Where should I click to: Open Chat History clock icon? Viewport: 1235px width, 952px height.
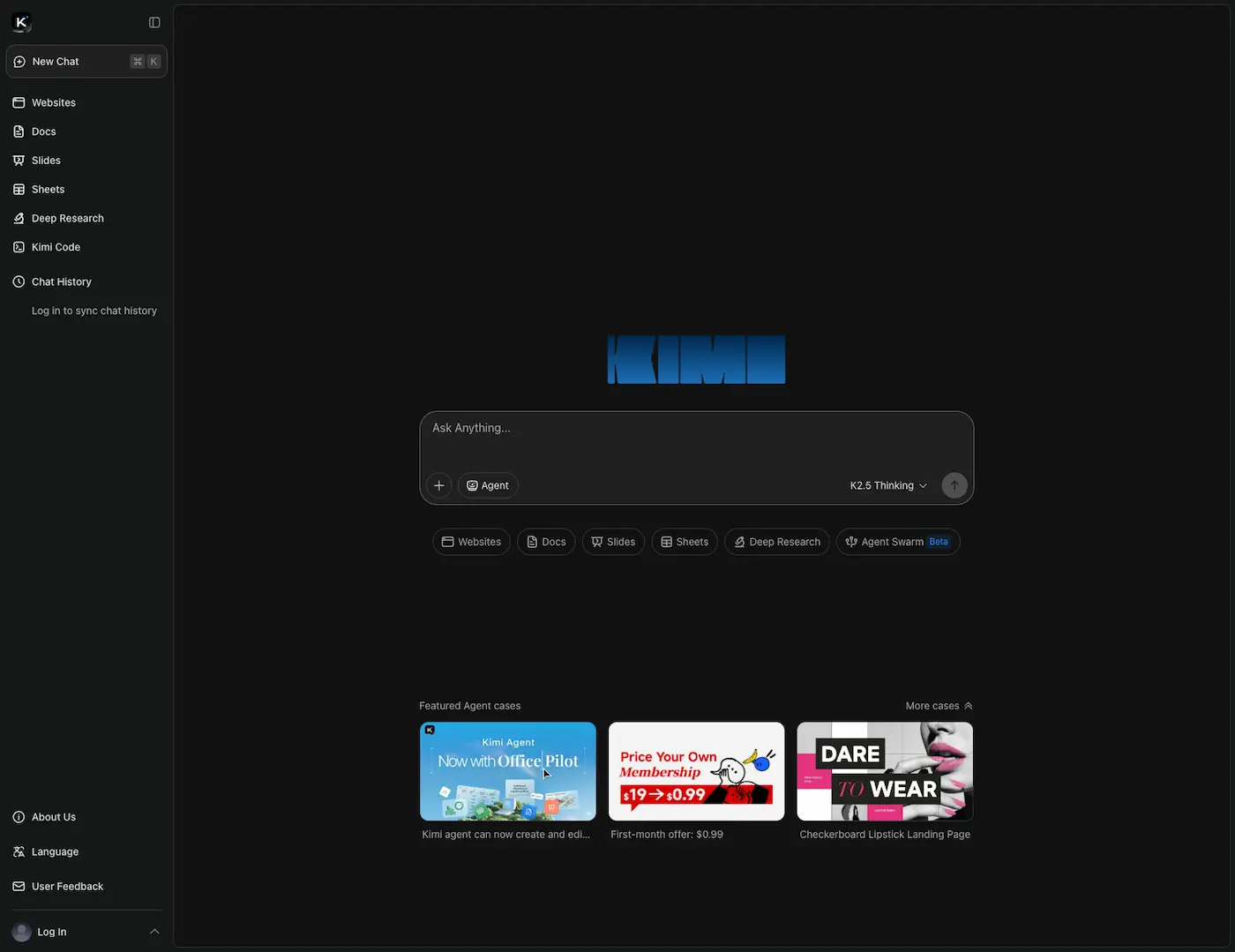[x=19, y=281]
